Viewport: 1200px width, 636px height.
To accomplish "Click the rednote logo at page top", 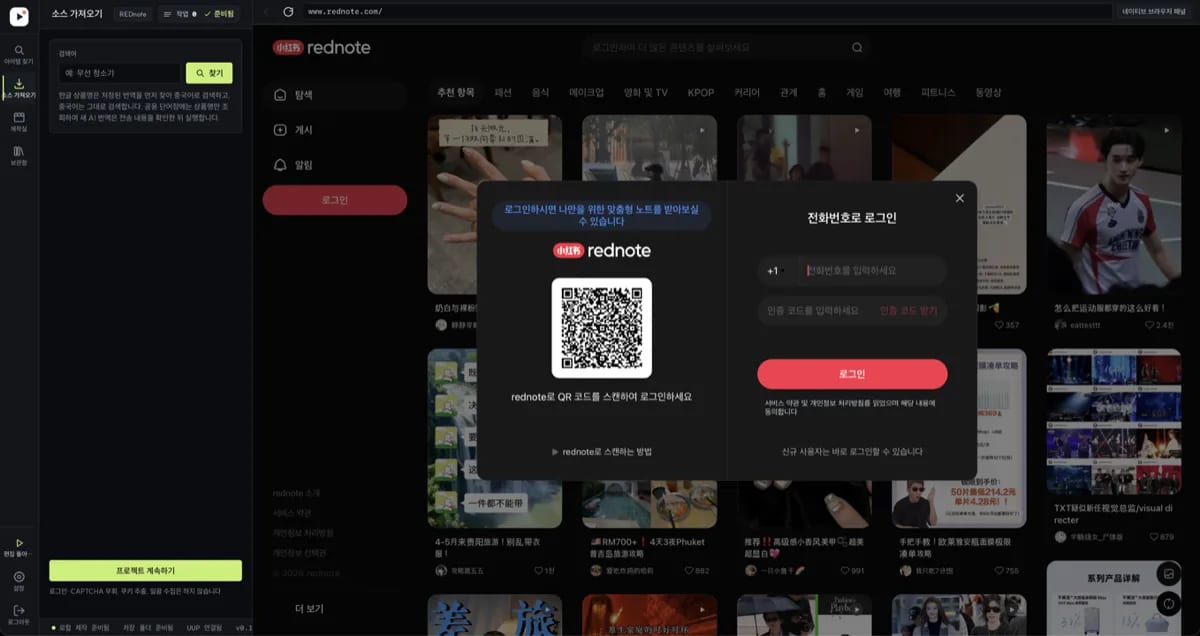I will pos(321,47).
